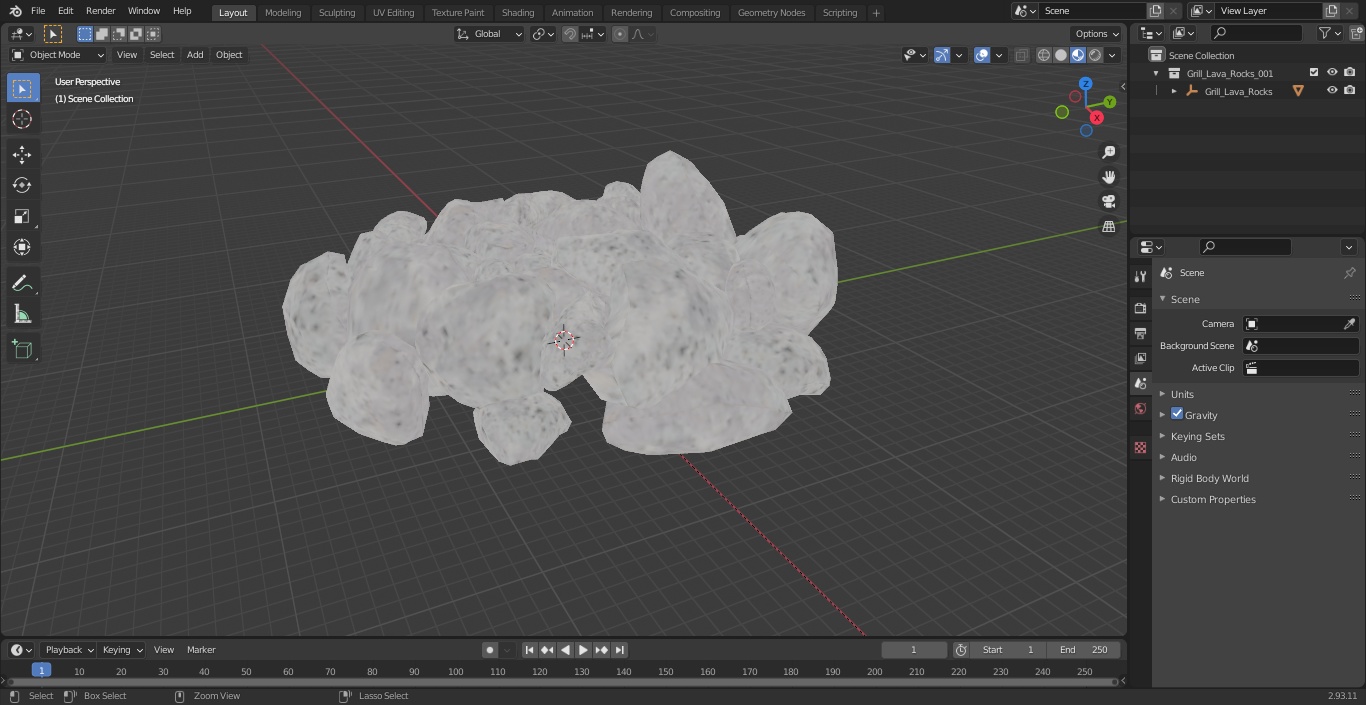Switch to the Modeling workspace tab
Viewport: 1366px width, 705px height.
tap(283, 12)
